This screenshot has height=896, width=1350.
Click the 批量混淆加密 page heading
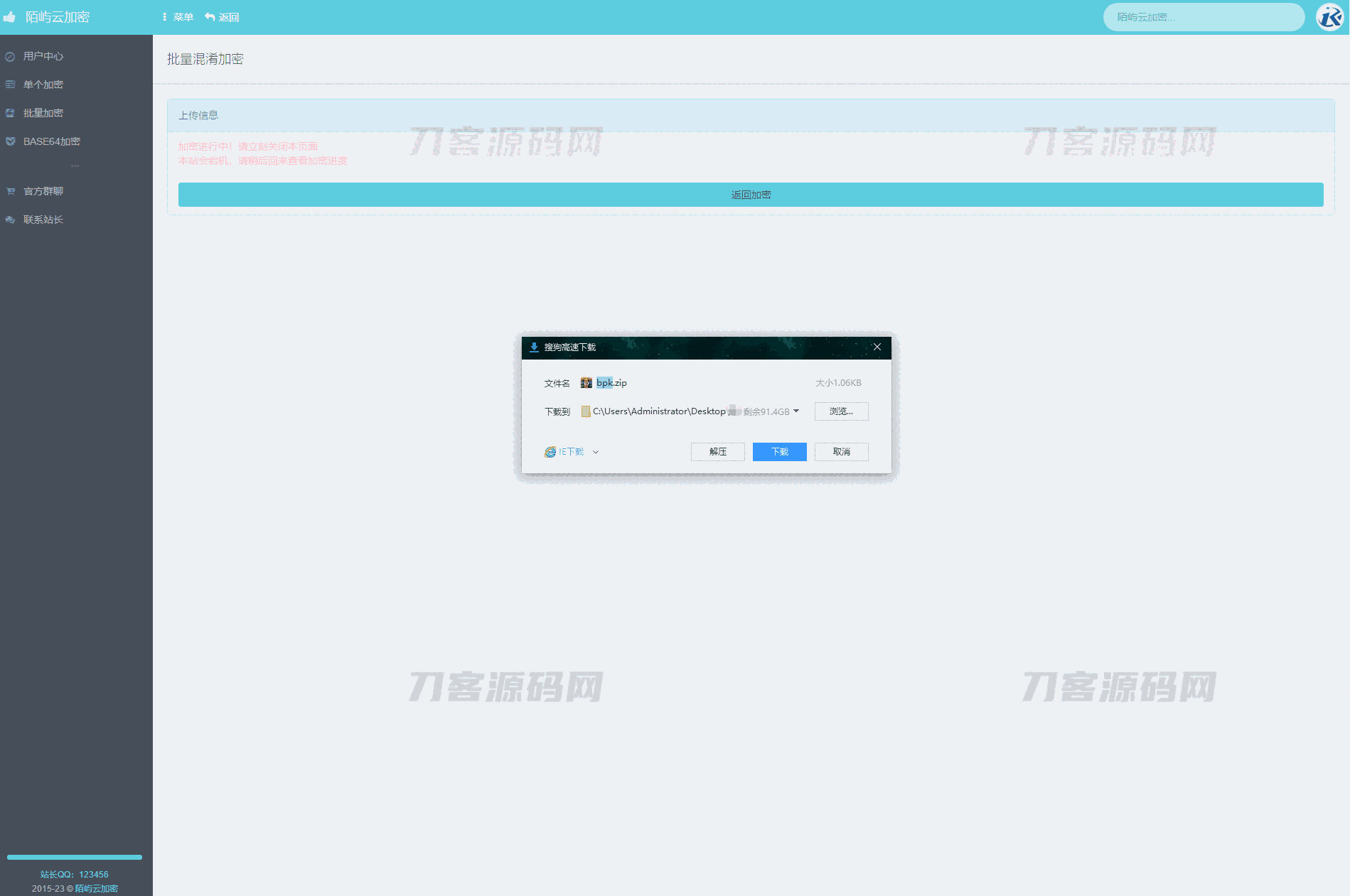point(205,59)
